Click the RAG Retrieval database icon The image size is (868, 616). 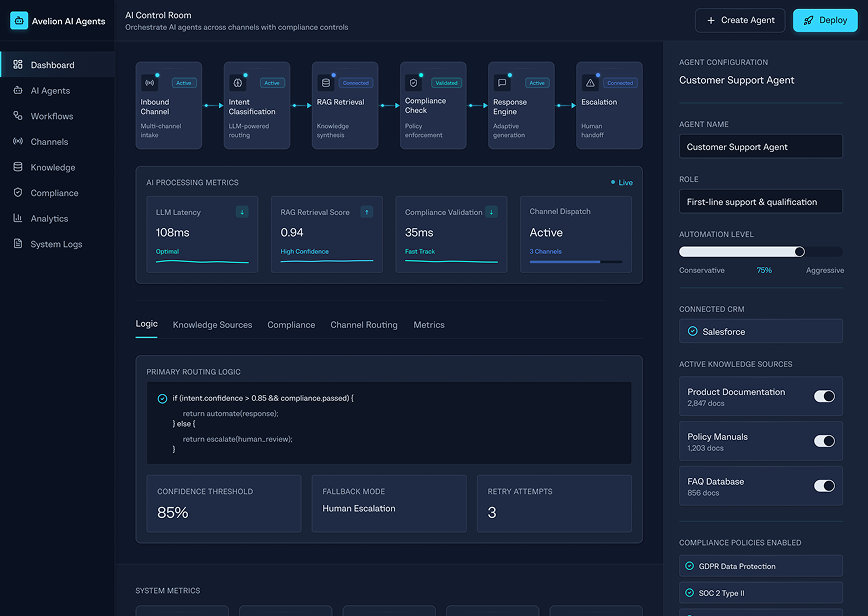tap(326, 83)
